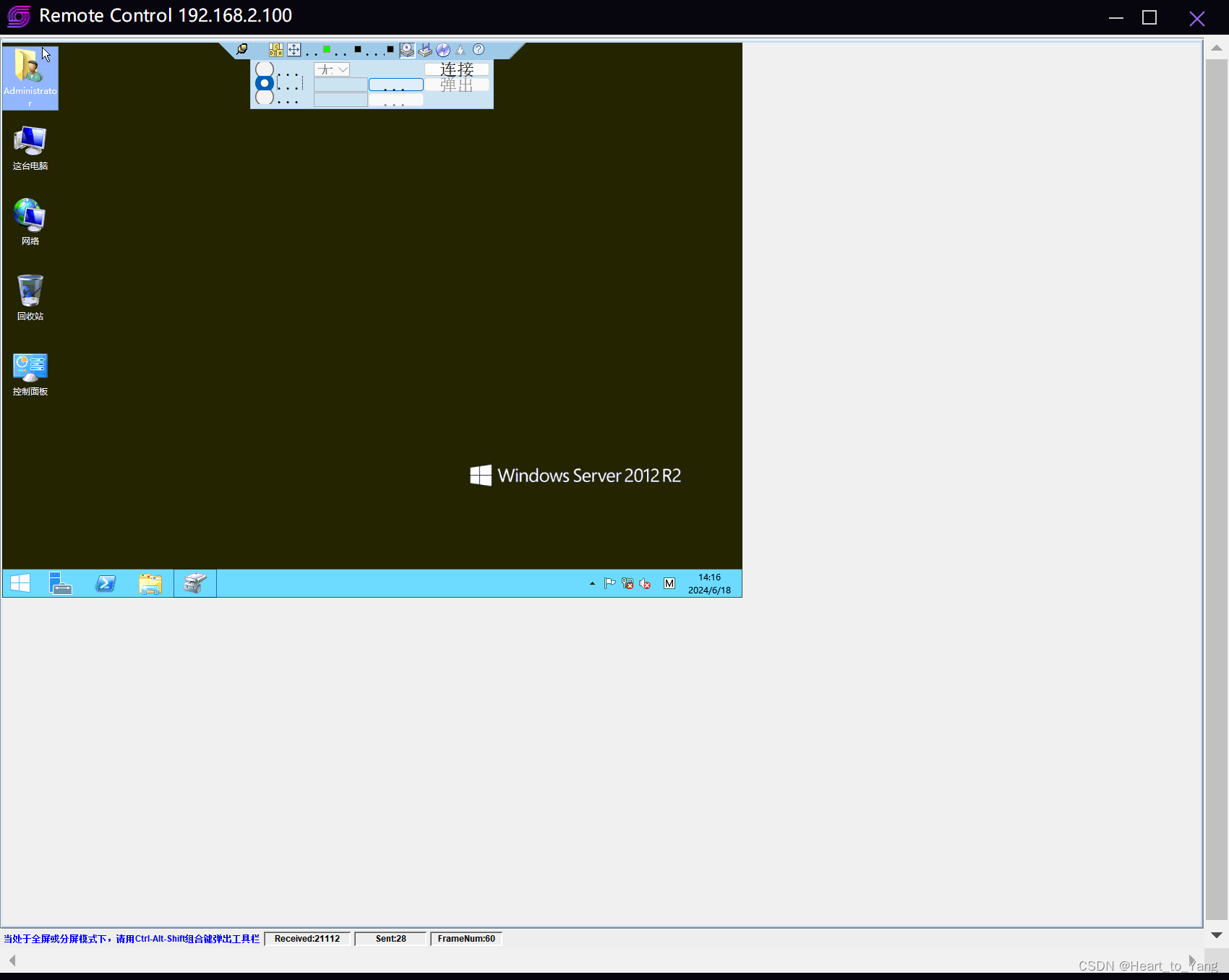Click the four-arrow screen-fit toolbar icon

tap(294, 49)
